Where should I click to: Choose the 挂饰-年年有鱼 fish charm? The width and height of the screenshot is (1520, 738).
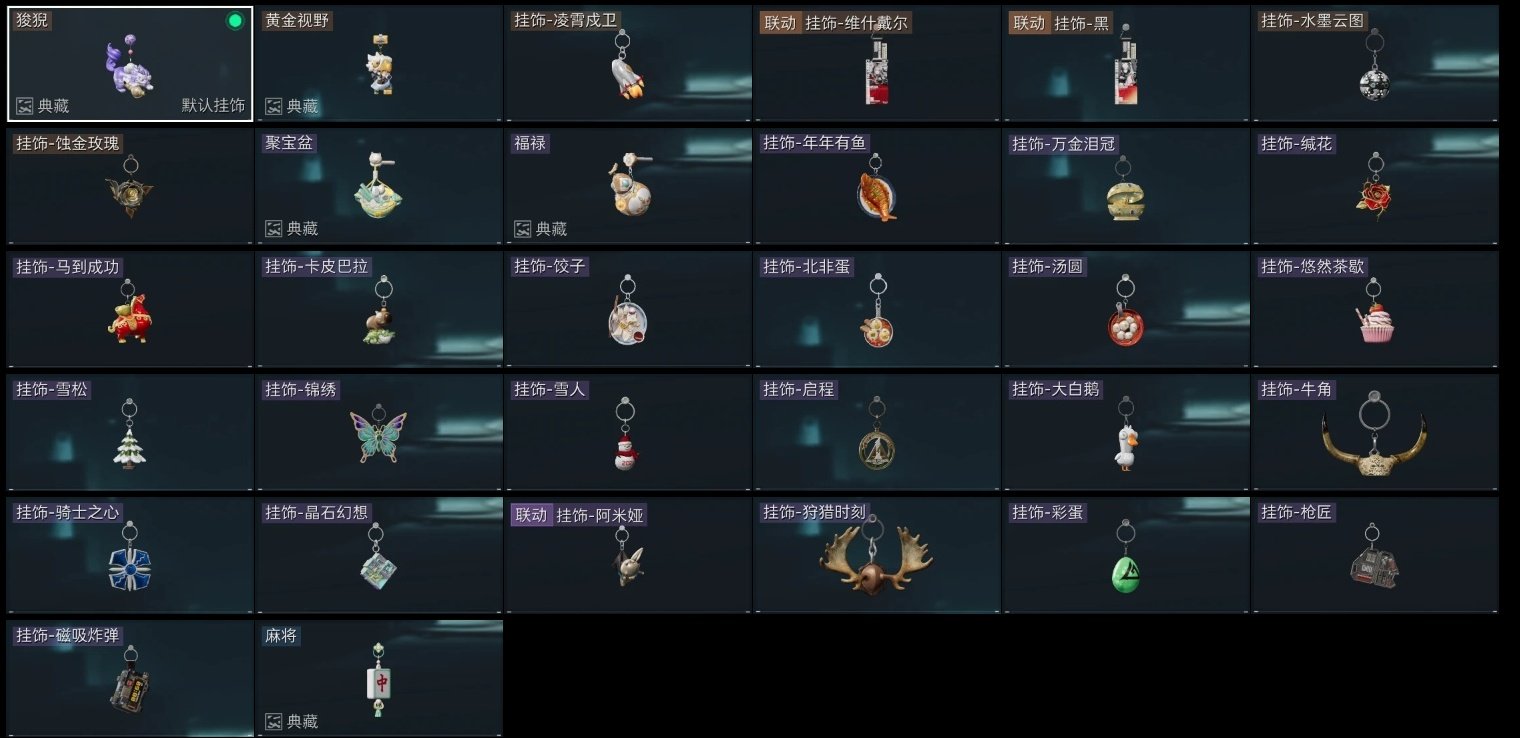876,187
